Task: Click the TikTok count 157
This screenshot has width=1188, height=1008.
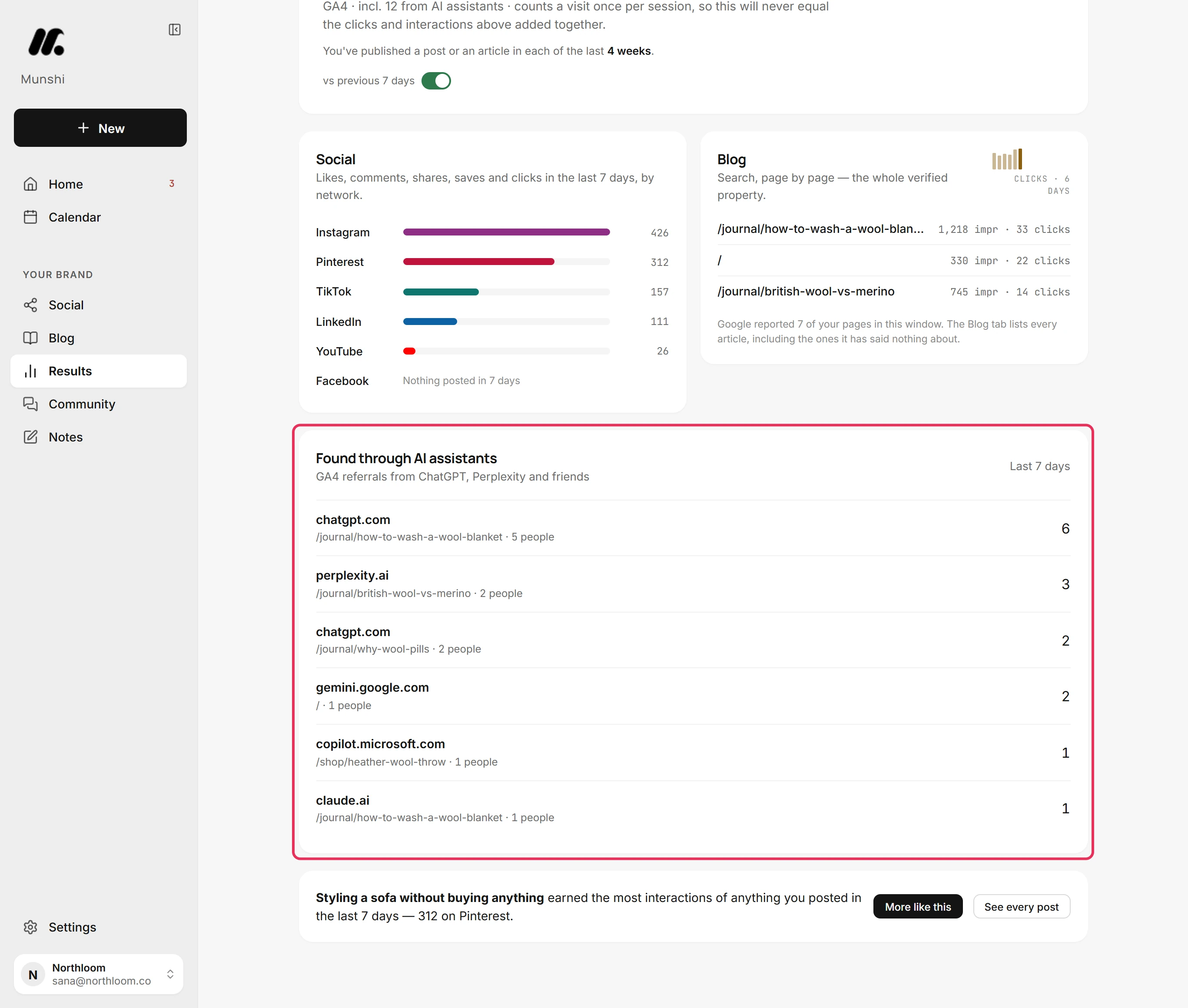Action: [x=660, y=292]
